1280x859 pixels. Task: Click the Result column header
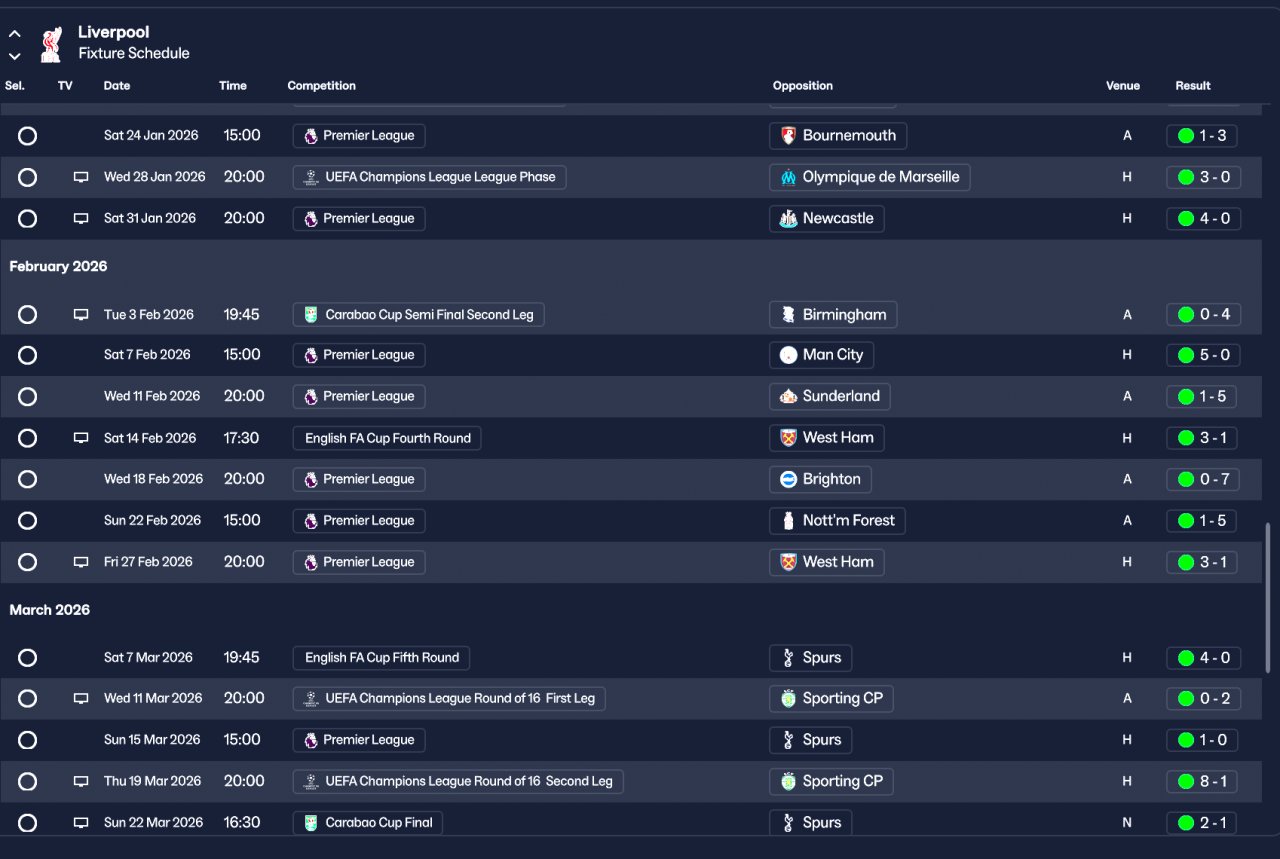1193,86
